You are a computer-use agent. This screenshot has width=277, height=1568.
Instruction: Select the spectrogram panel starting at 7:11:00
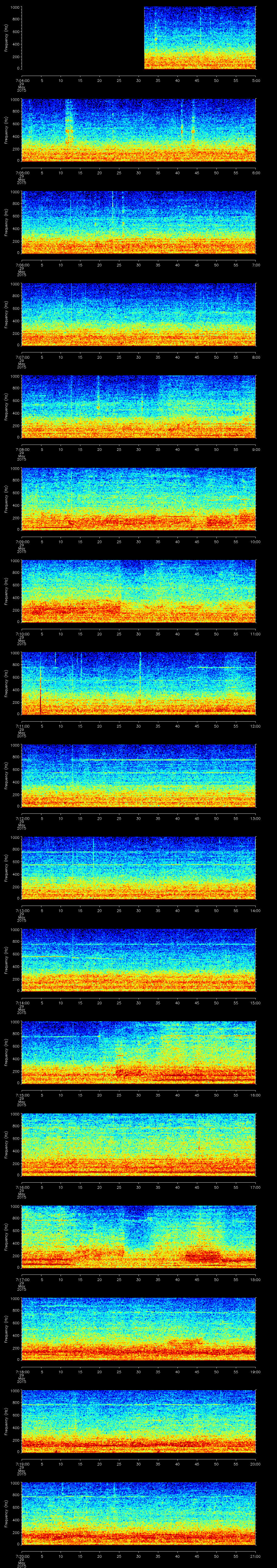139,683
